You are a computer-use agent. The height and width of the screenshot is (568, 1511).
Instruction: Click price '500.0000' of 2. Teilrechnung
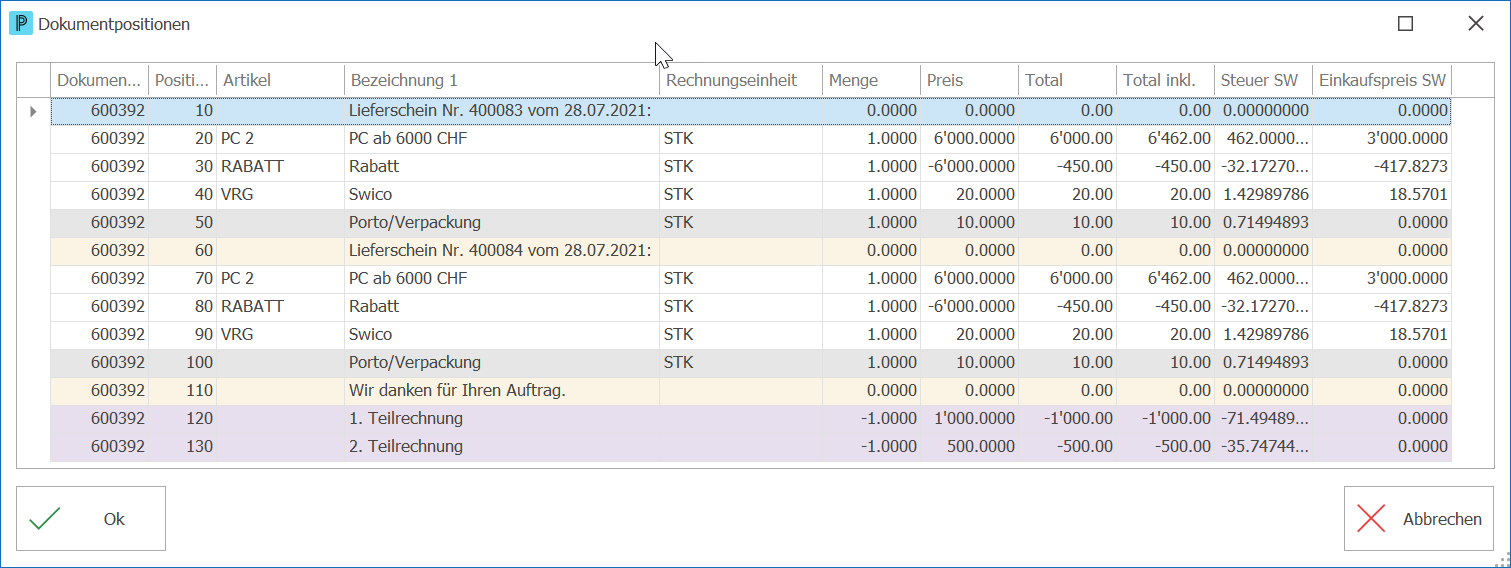tap(981, 446)
